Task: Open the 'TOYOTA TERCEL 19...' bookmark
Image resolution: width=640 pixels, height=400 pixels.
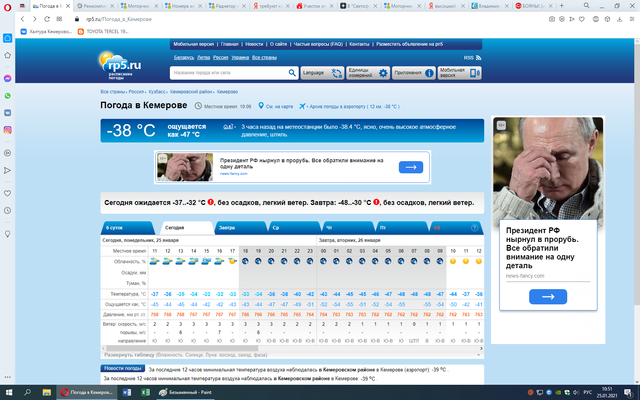Action: 103,31
